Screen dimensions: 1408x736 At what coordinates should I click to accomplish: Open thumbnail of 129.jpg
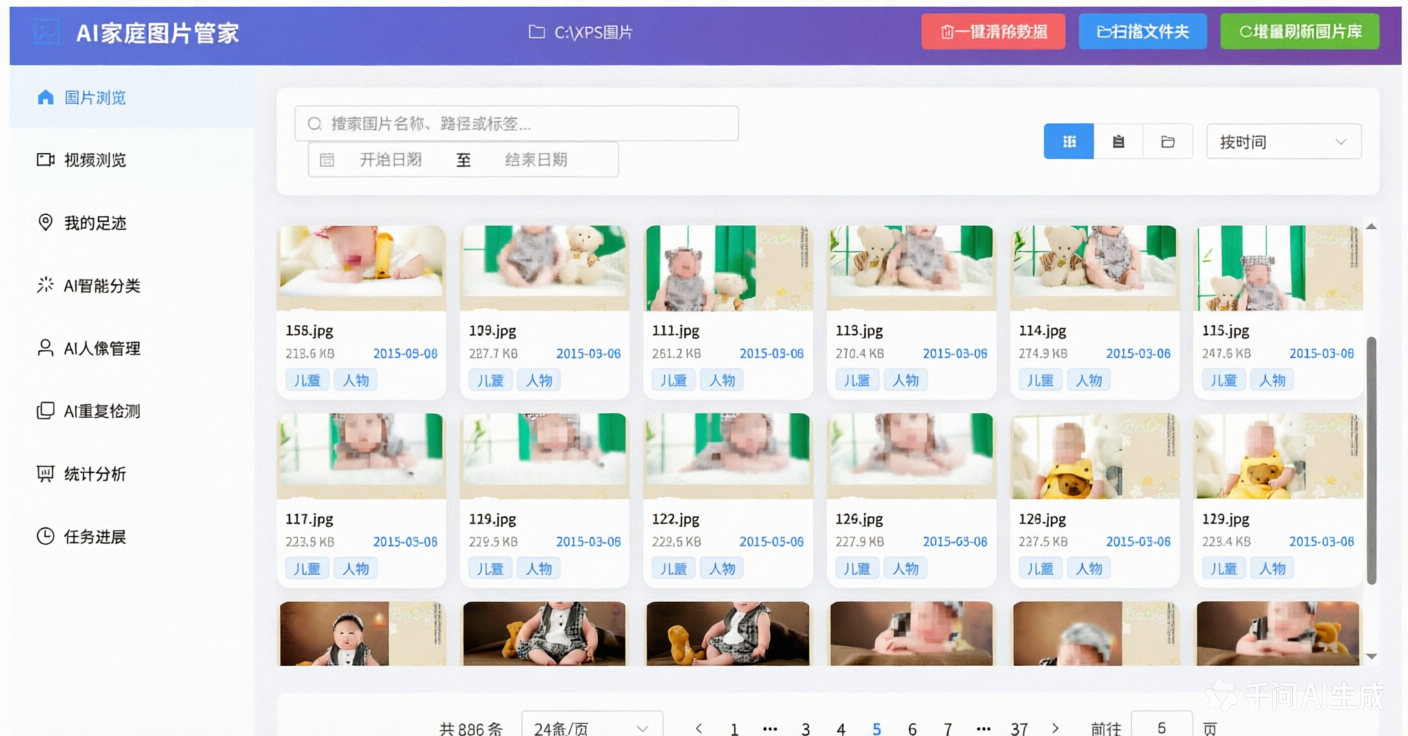coord(1279,456)
